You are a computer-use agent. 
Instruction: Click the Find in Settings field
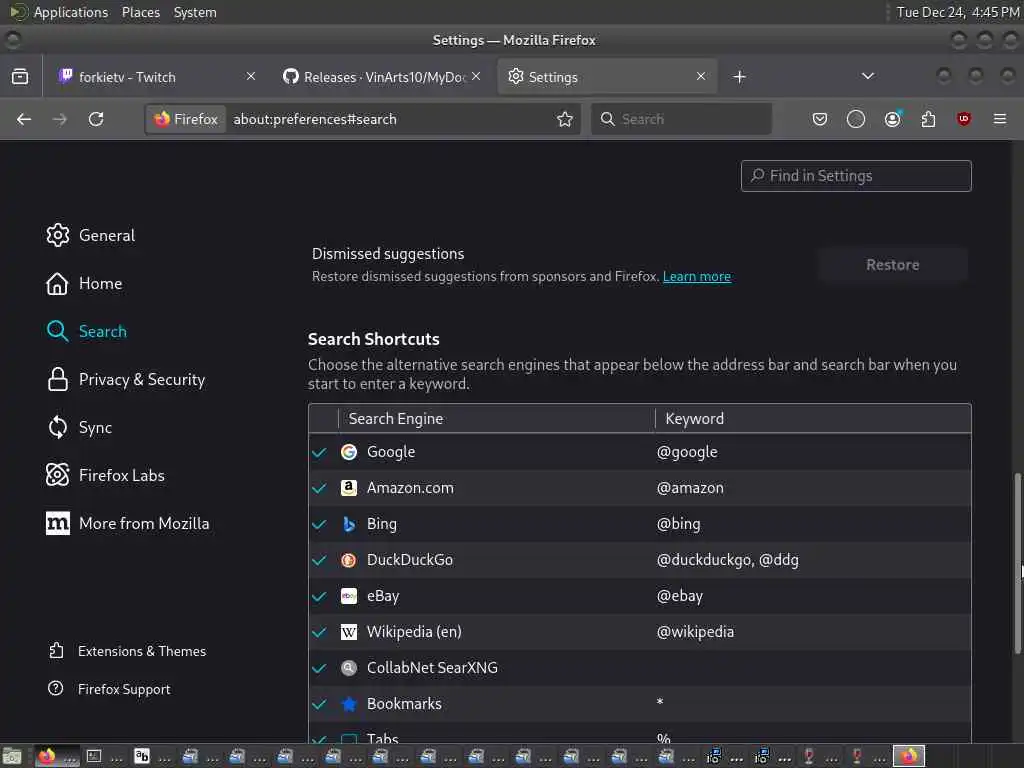(856, 176)
